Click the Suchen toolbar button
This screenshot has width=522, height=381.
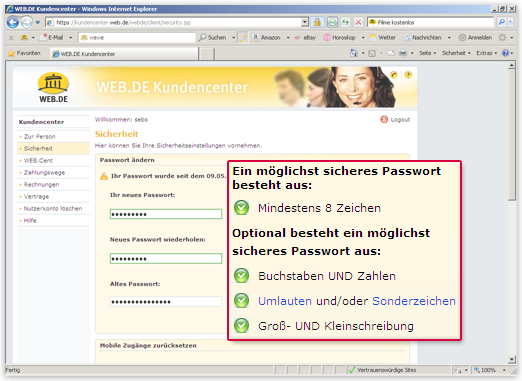tap(212, 38)
